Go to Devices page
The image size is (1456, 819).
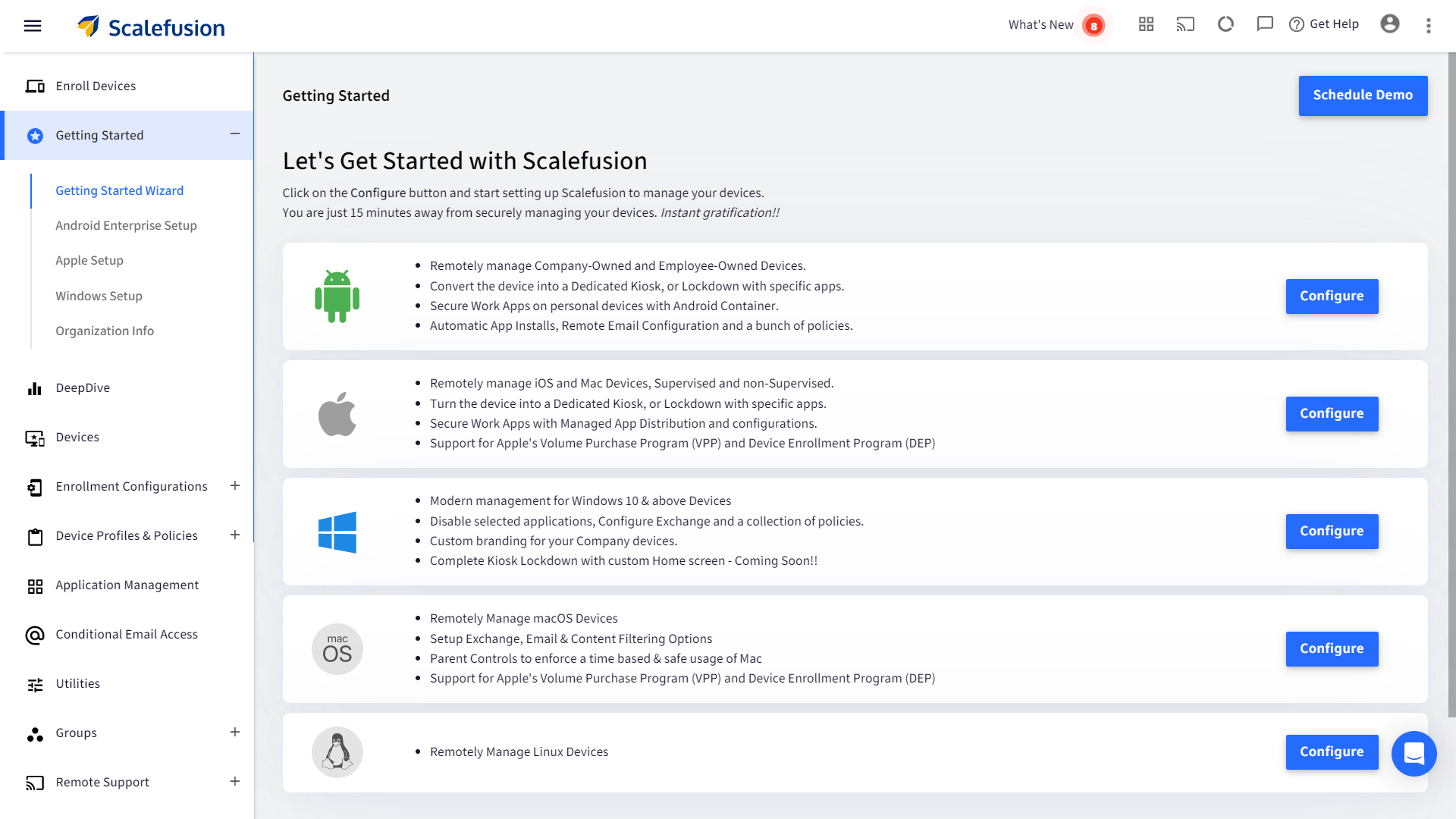(77, 438)
